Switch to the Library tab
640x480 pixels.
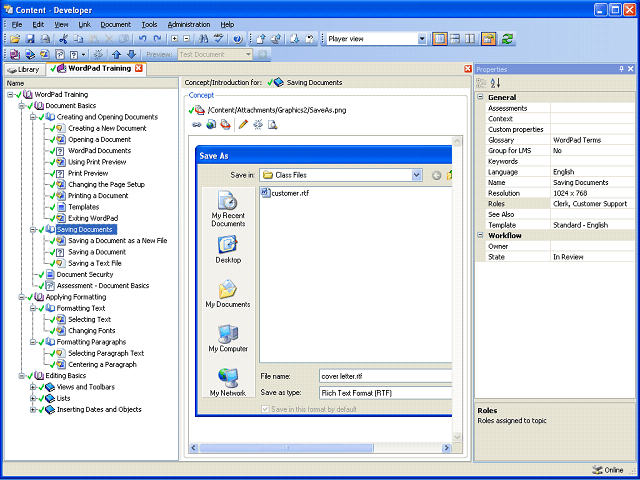coord(24,69)
